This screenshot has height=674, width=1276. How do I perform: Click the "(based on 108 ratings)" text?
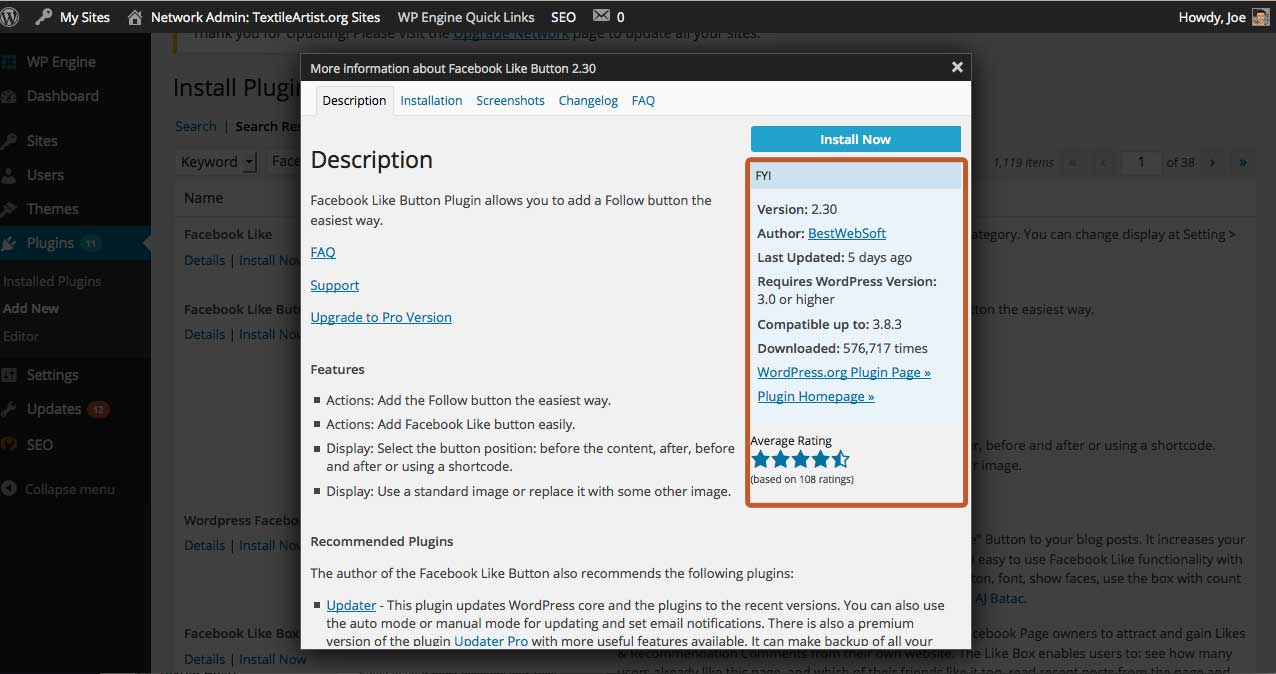802,480
